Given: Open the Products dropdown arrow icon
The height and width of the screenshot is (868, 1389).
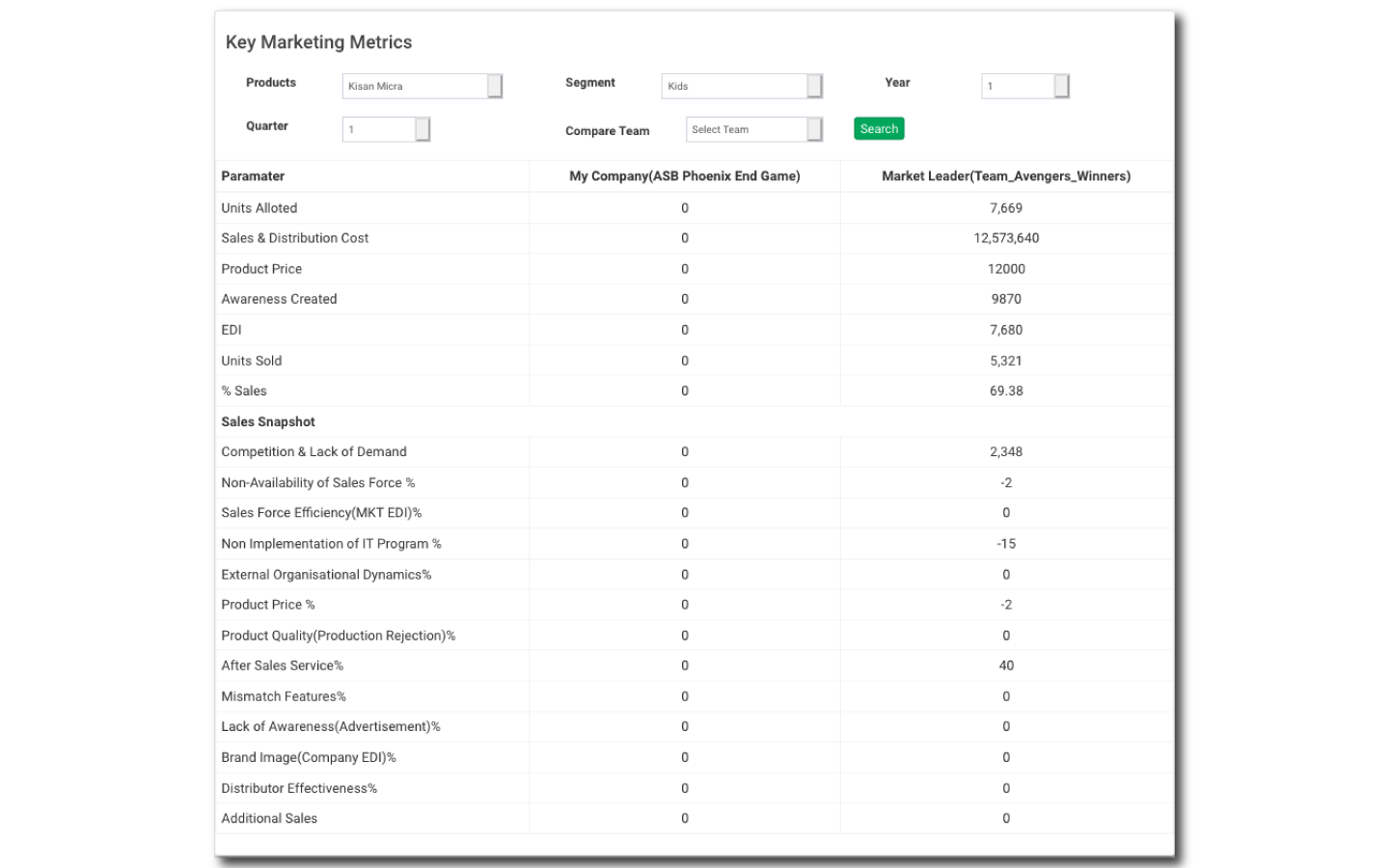Looking at the screenshot, I should pyautogui.click(x=494, y=86).
